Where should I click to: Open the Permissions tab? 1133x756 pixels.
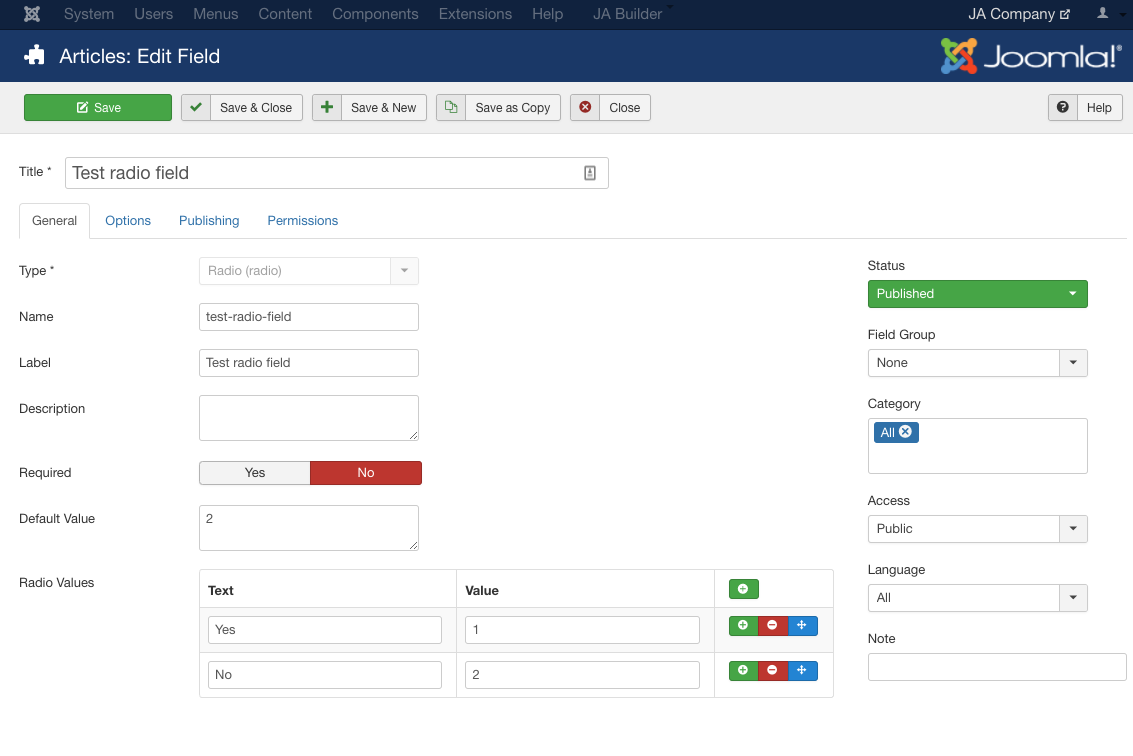pos(302,221)
